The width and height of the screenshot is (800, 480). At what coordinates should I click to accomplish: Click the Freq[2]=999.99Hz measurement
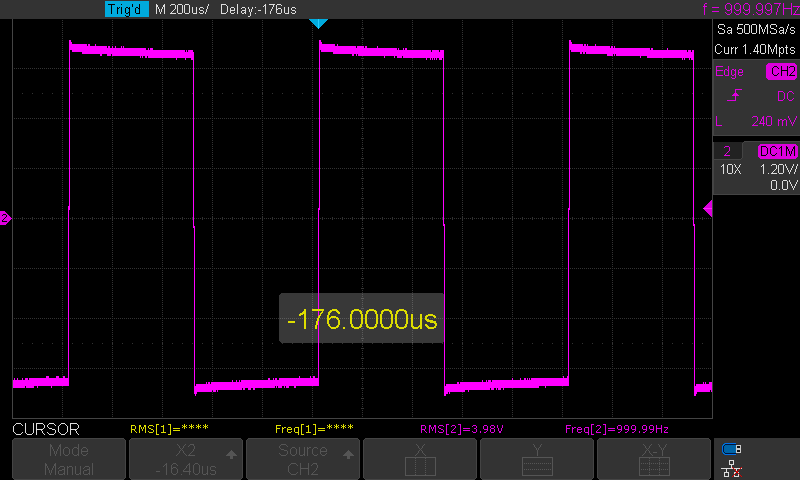coord(617,429)
